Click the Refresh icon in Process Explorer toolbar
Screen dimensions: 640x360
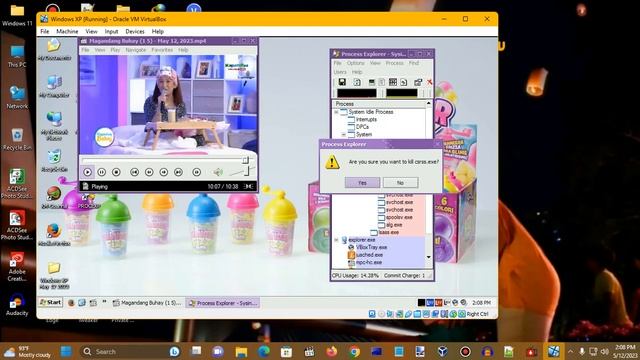coord(357,82)
